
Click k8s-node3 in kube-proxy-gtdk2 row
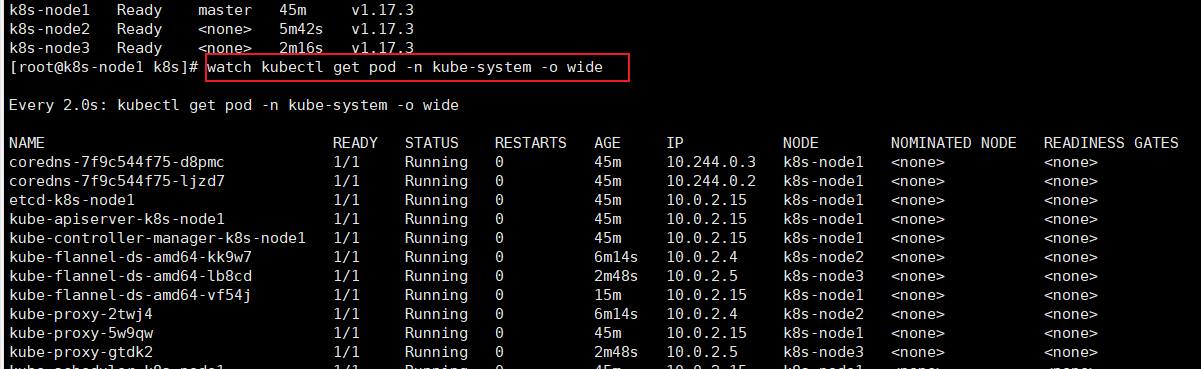pos(823,352)
